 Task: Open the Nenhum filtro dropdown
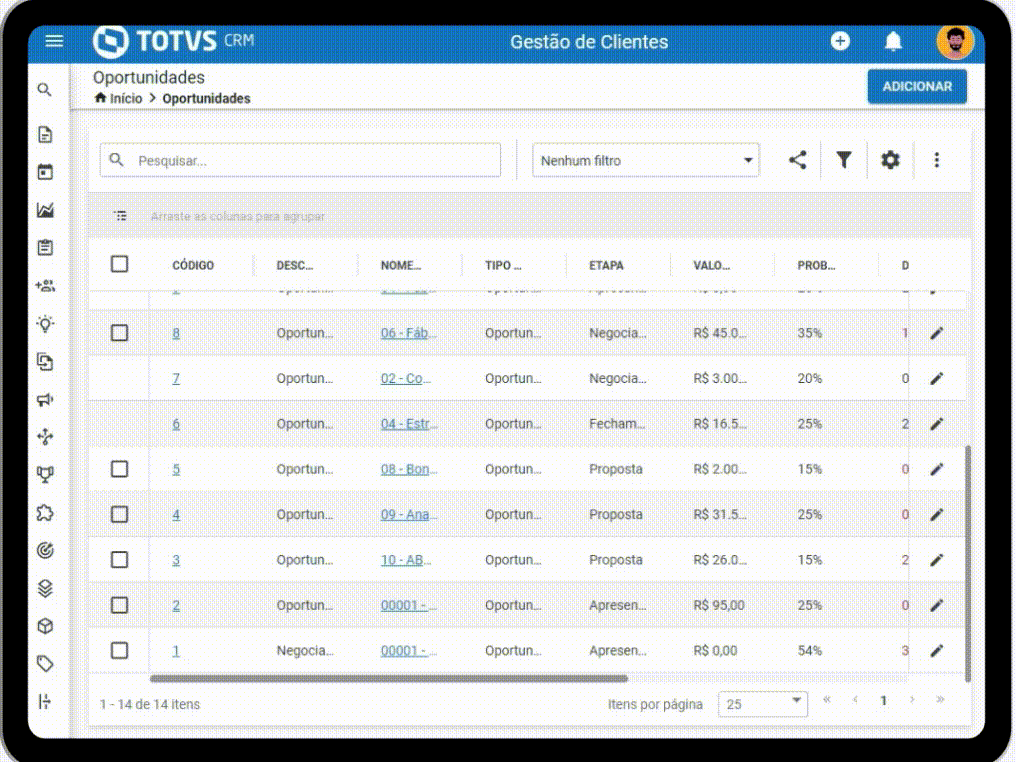[645, 160]
